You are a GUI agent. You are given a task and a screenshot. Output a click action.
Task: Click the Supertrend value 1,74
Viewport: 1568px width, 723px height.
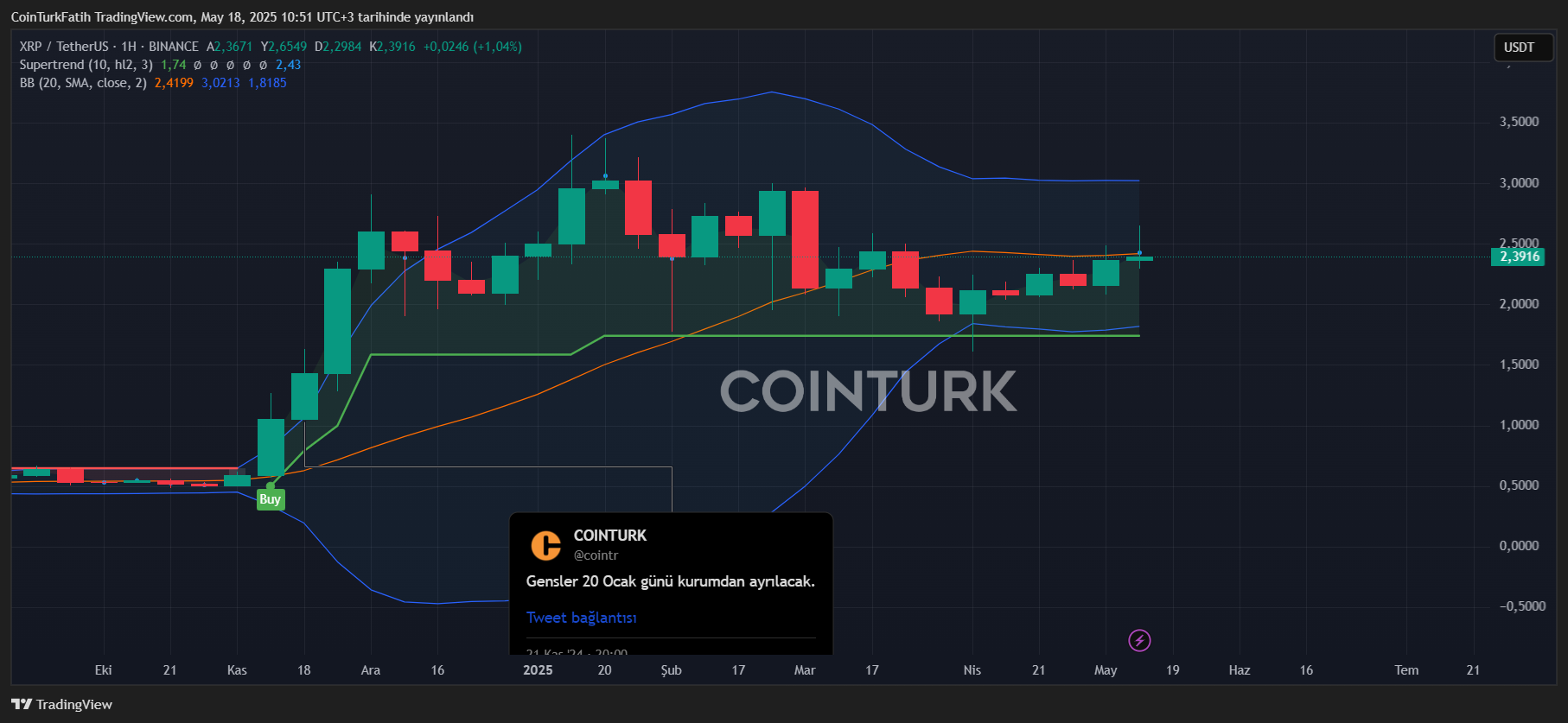coord(174,65)
